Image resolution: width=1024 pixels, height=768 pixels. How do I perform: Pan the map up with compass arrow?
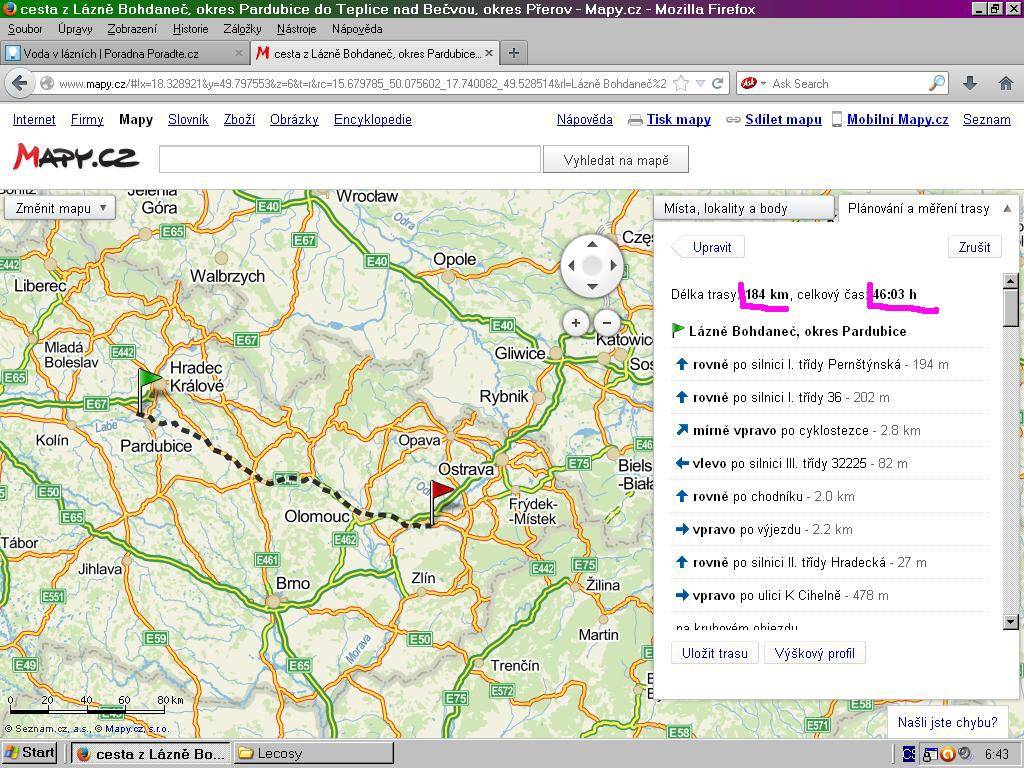click(x=592, y=244)
